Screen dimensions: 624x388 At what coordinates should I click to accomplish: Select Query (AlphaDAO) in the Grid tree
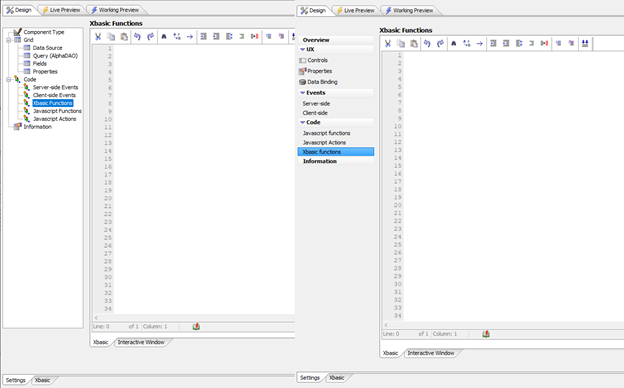(55, 56)
